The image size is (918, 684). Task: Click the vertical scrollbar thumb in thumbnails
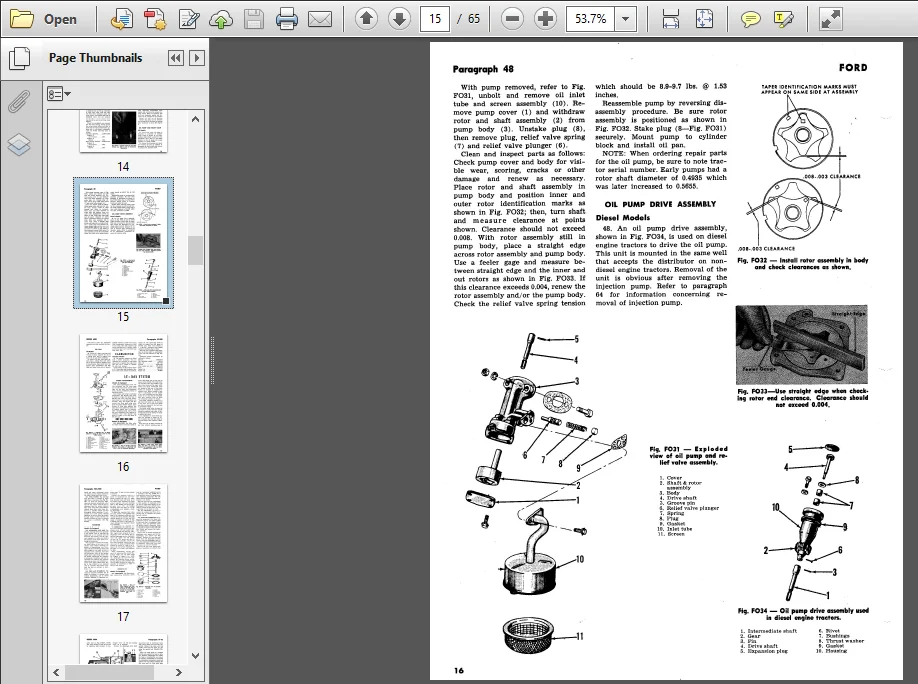(x=196, y=251)
